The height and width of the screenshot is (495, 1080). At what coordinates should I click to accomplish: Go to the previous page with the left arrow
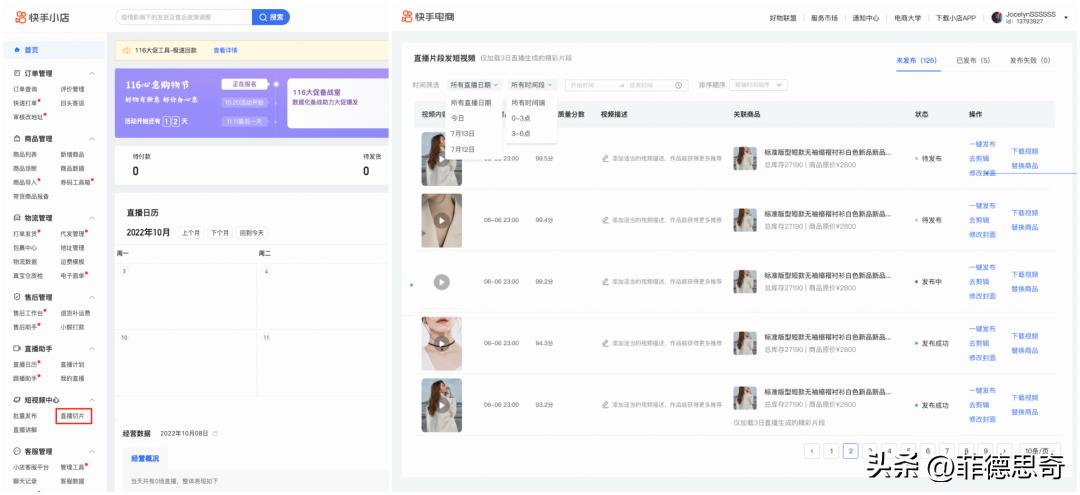pos(812,451)
